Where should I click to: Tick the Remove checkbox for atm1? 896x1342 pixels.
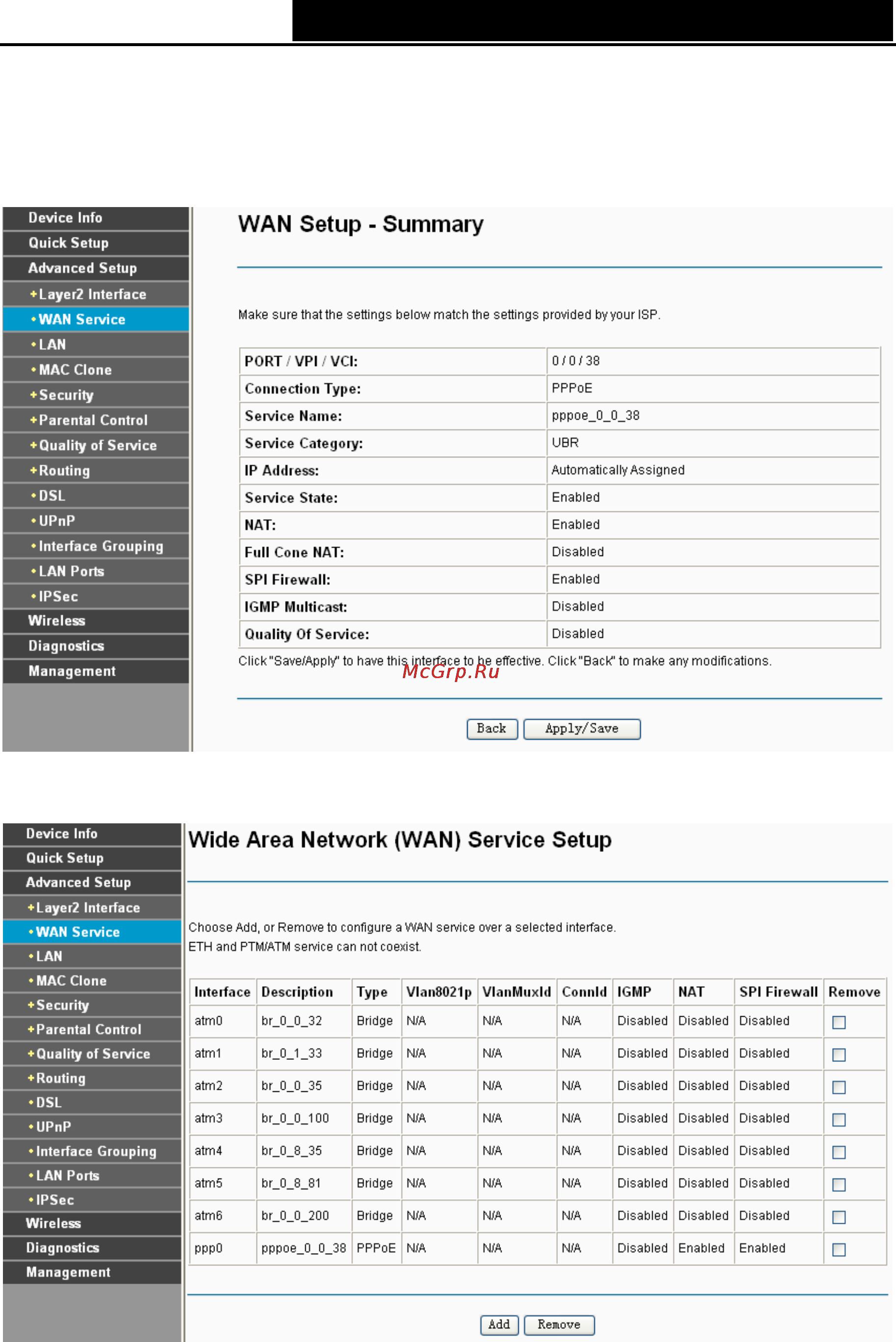coord(838,1054)
